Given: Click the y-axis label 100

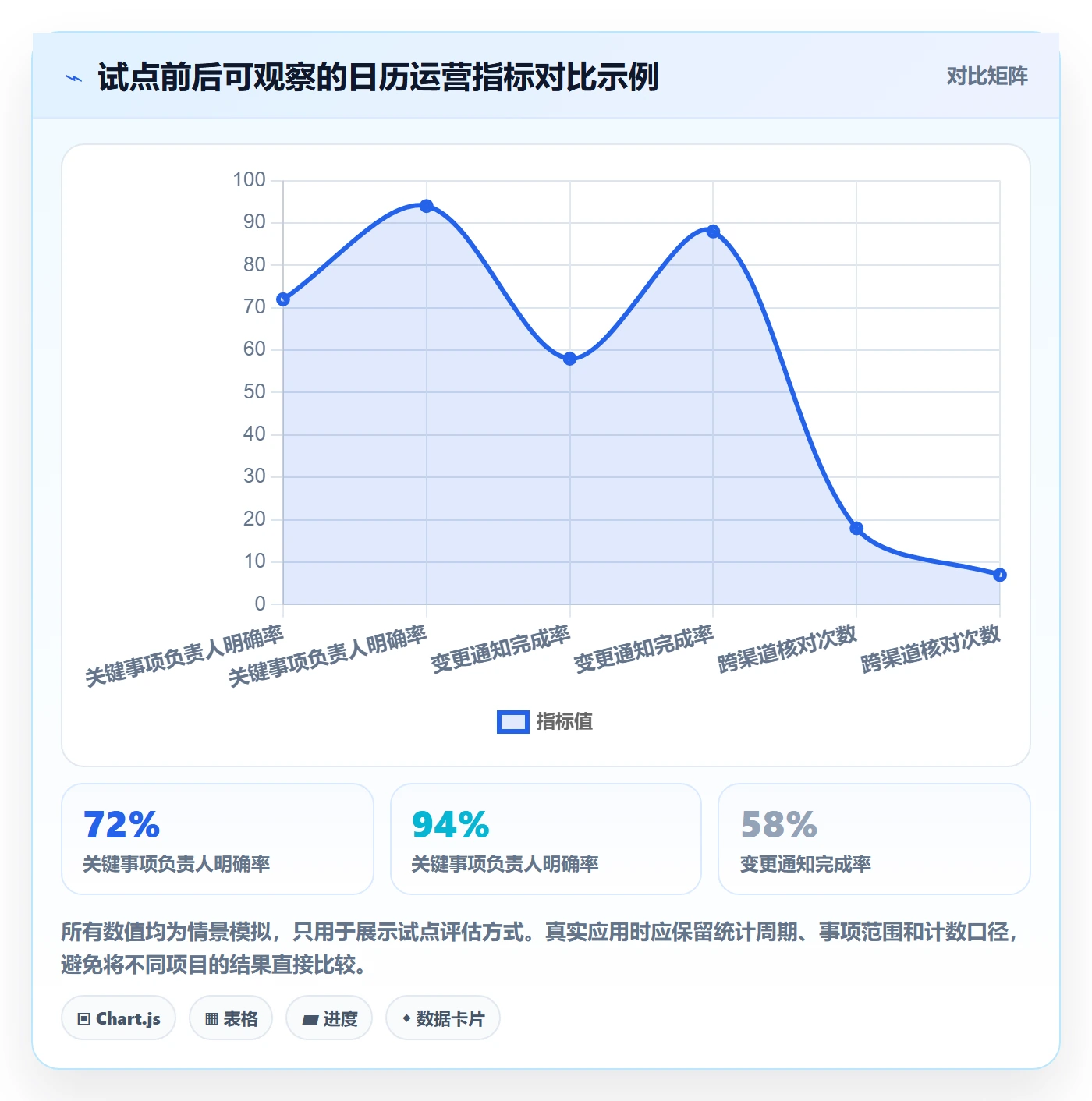Looking at the screenshot, I should 250,180.
